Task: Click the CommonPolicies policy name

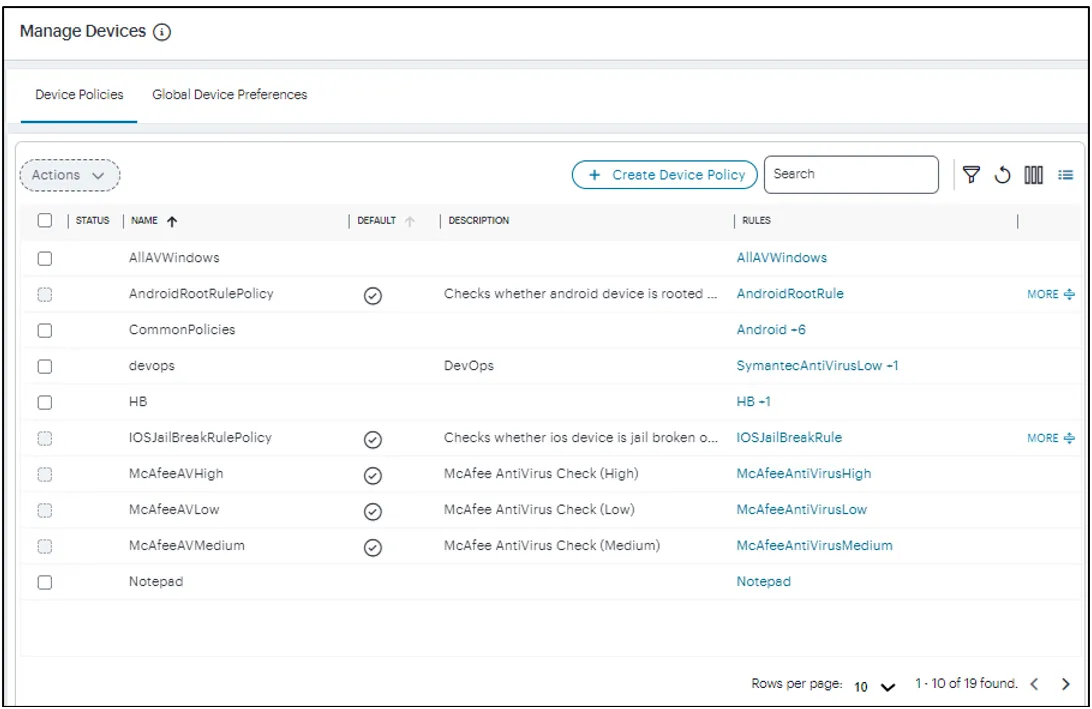Action: click(182, 329)
